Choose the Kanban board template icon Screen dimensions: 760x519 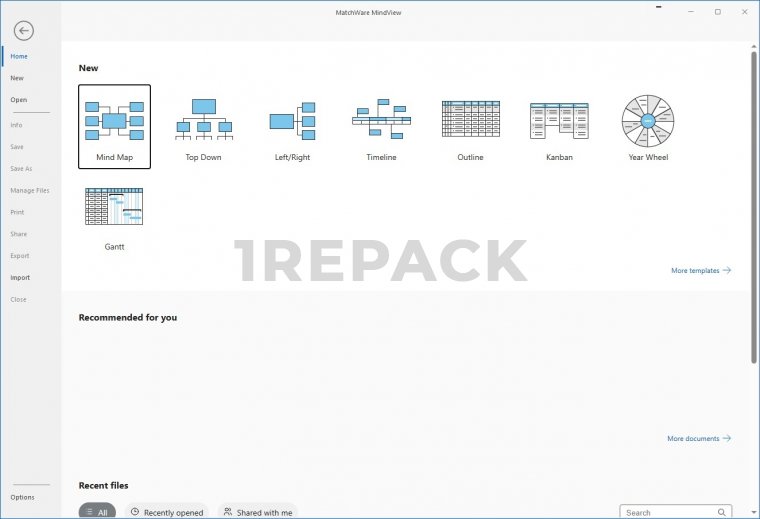(x=559, y=120)
